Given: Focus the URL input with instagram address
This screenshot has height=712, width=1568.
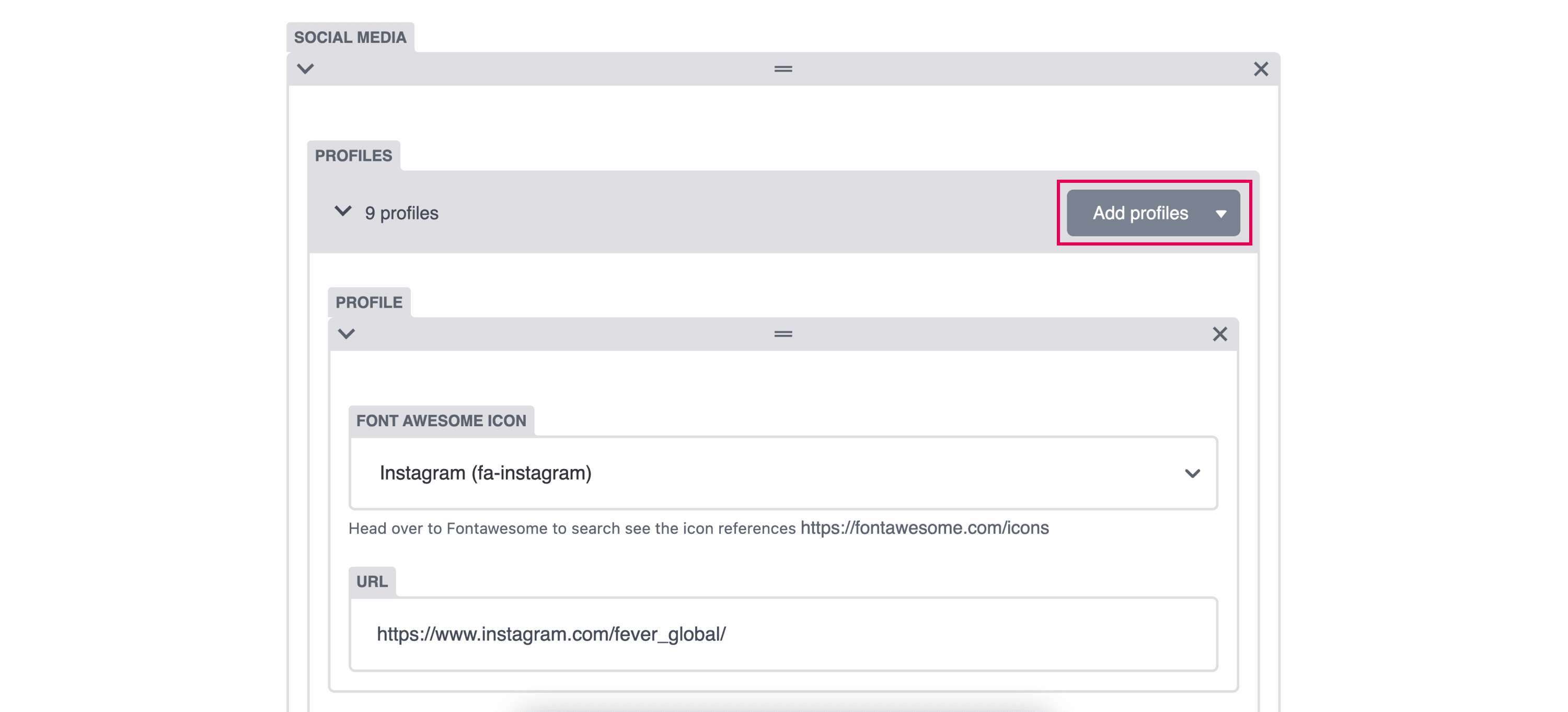Looking at the screenshot, I should pos(783,634).
